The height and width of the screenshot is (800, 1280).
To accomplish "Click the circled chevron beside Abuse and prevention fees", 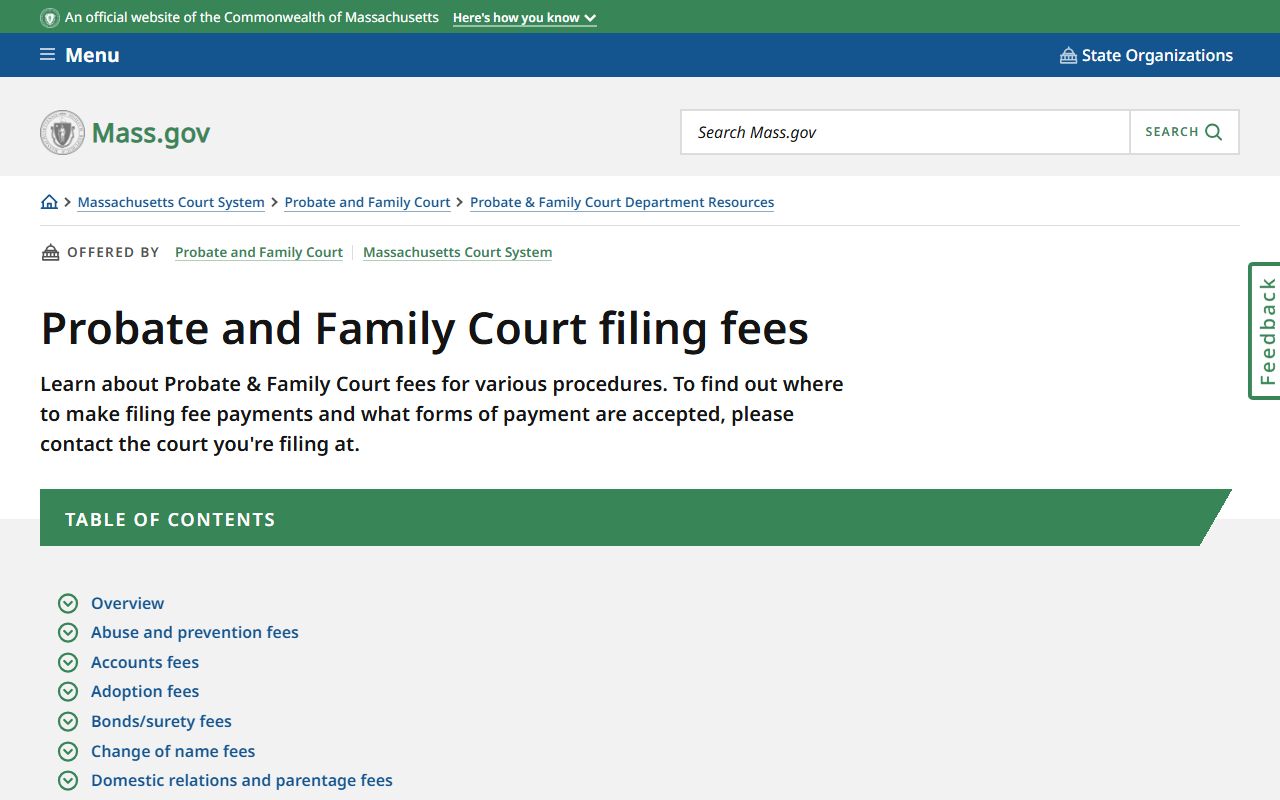I will pos(68,632).
